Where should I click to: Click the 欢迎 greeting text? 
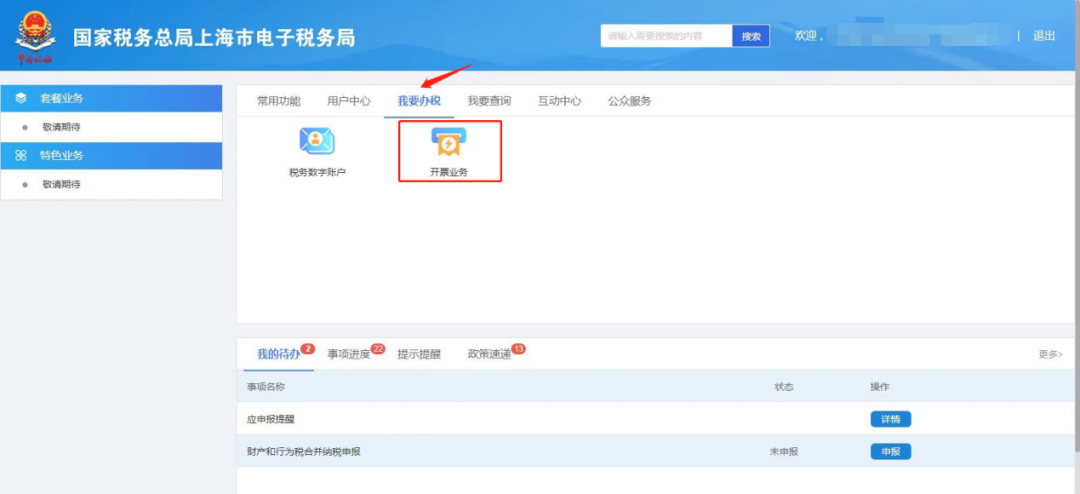coord(809,36)
